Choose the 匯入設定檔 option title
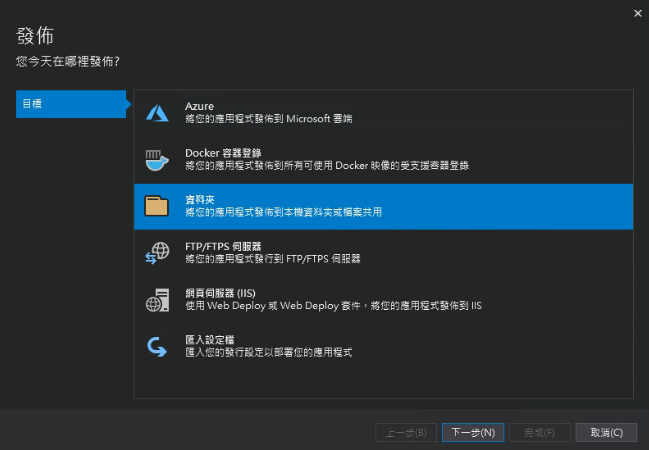 point(210,340)
